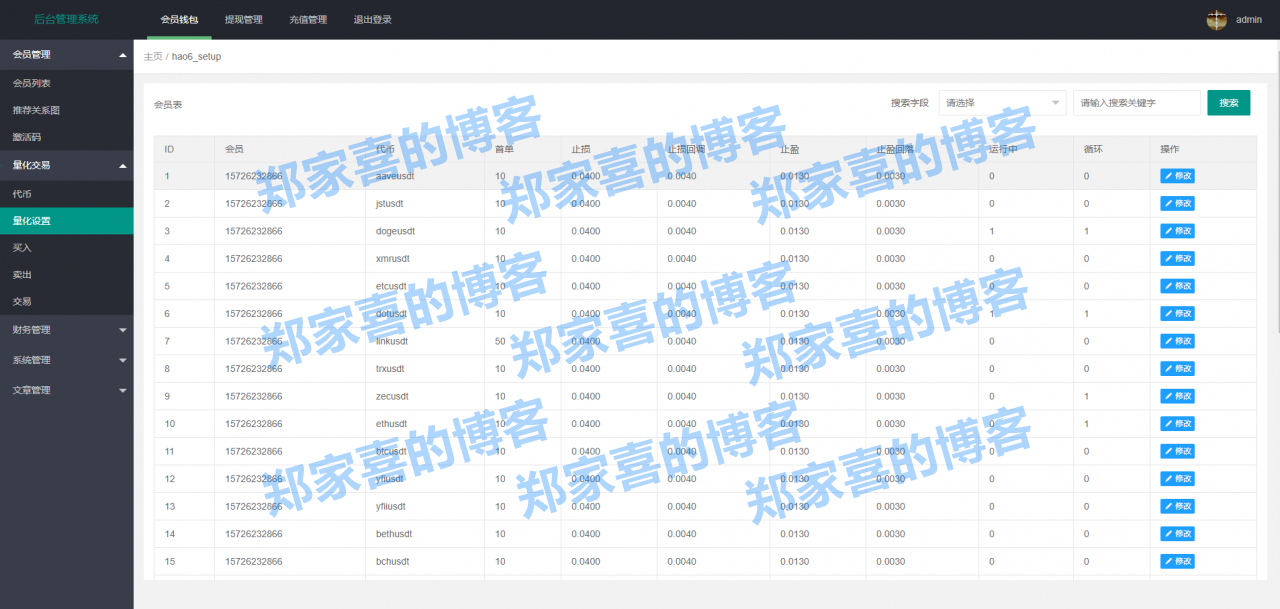Screen dimensions: 1280x609
Task: Collapse the 会员管理 sidebar group
Action: (66, 55)
